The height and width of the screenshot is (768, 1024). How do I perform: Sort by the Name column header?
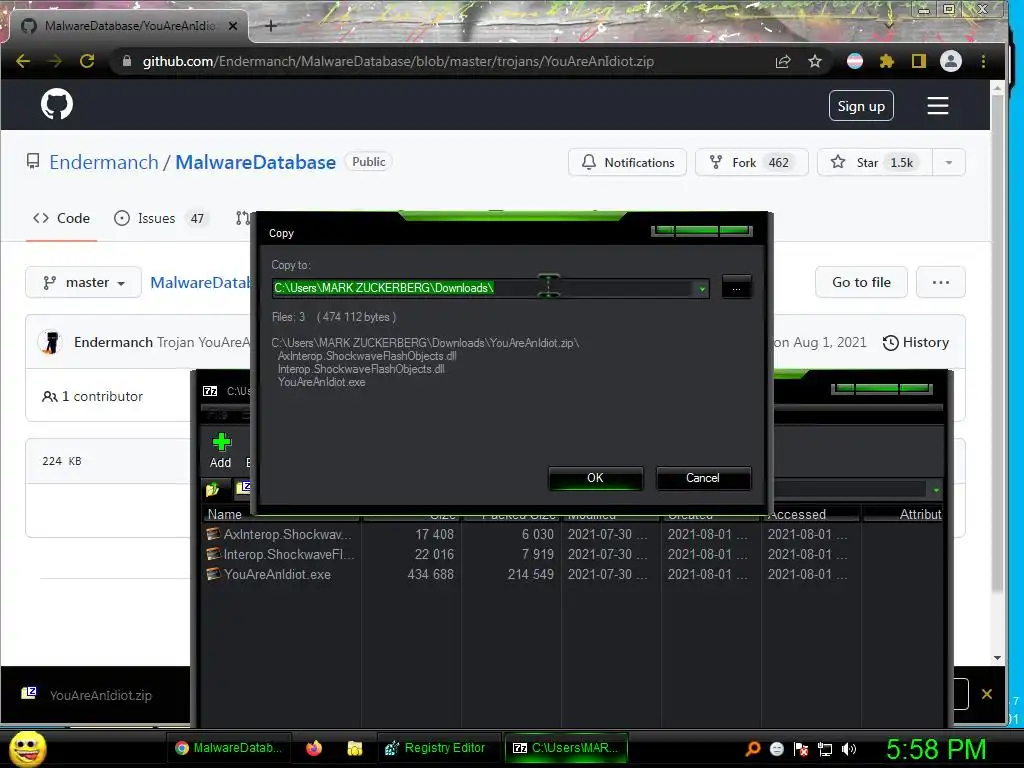point(282,515)
